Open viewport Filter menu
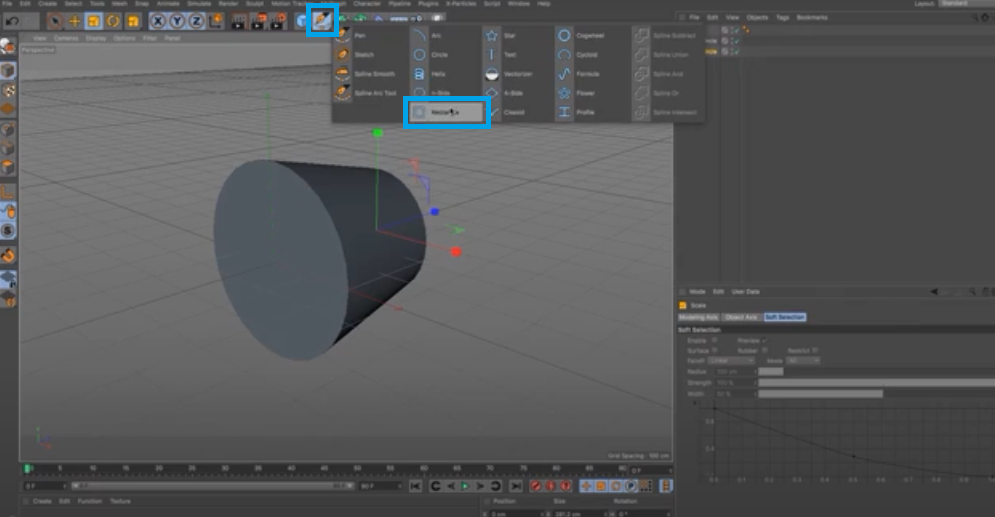Image resolution: width=995 pixels, height=517 pixels. tap(150, 38)
